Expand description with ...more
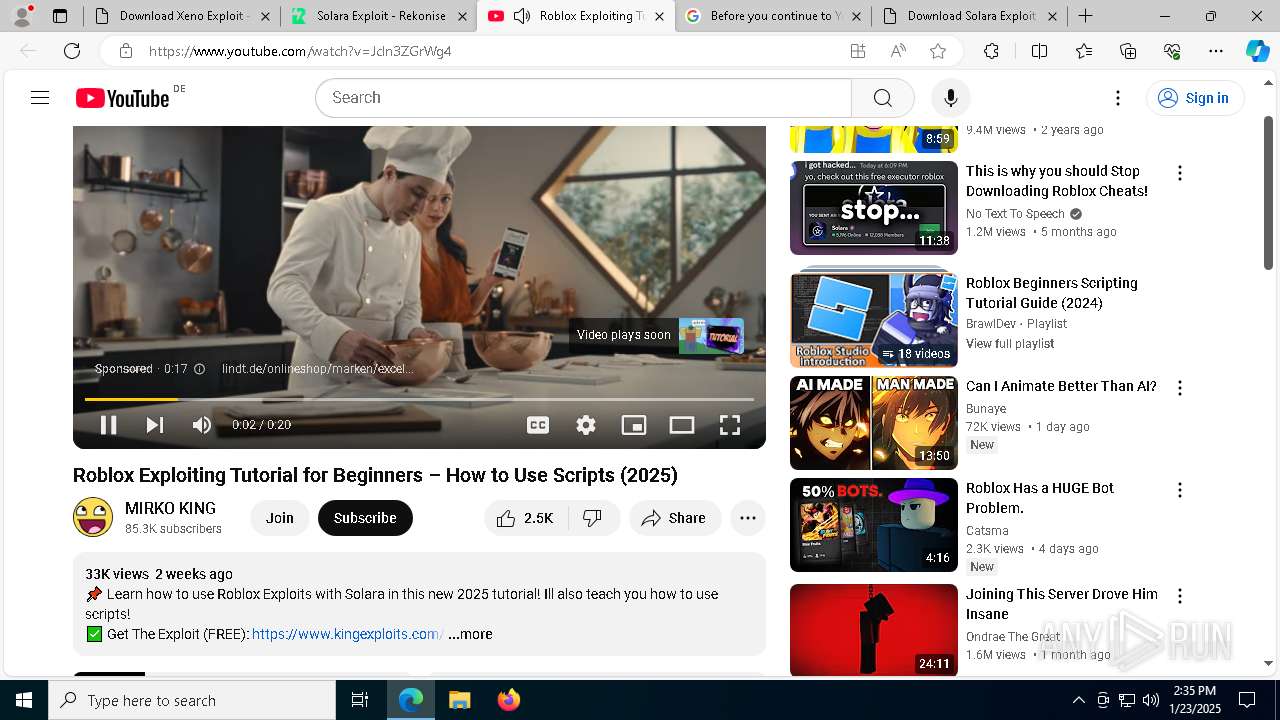Screen dimensions: 1280x720 [x=470, y=634]
